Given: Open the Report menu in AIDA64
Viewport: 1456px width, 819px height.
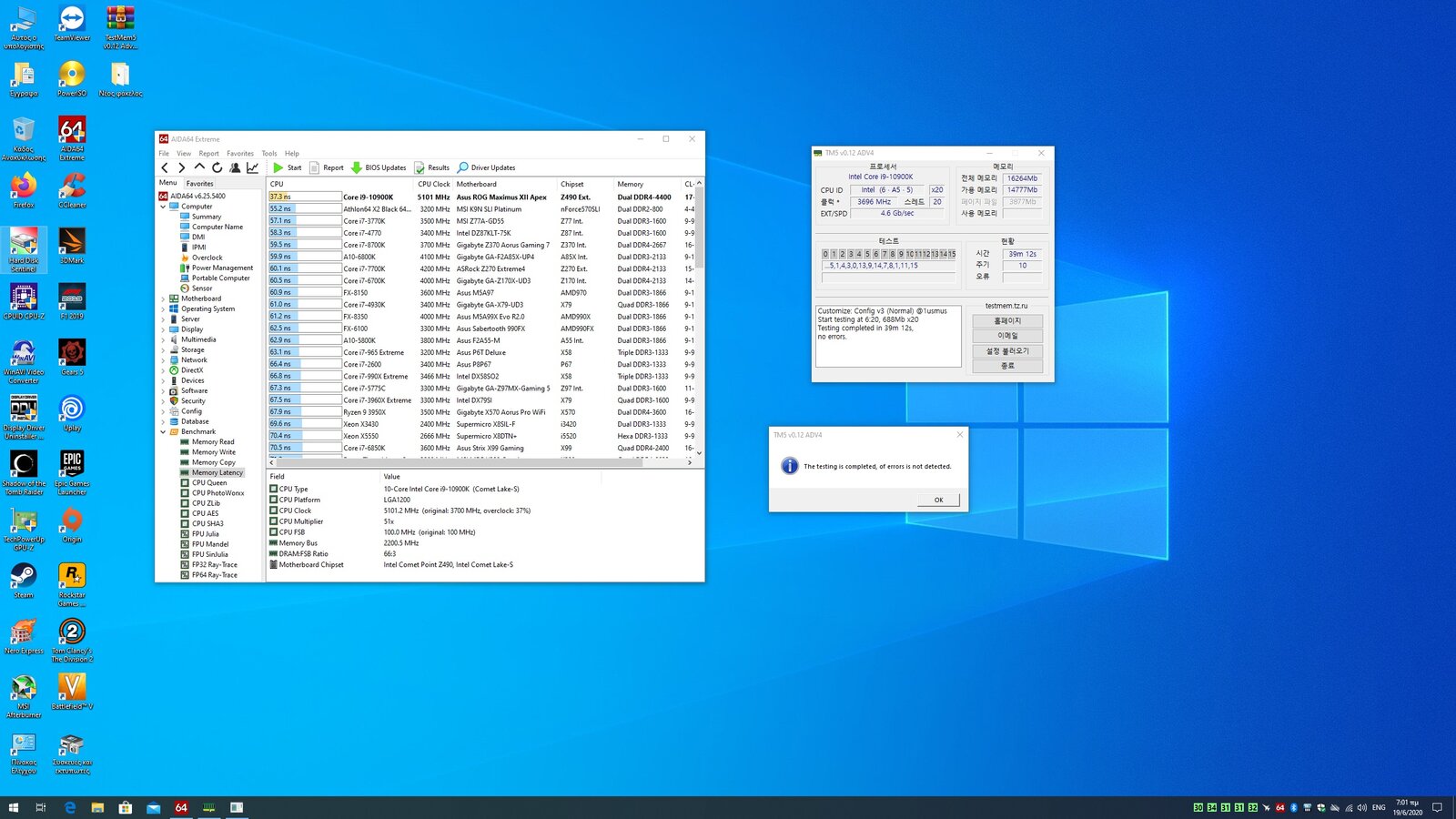Looking at the screenshot, I should tap(209, 153).
